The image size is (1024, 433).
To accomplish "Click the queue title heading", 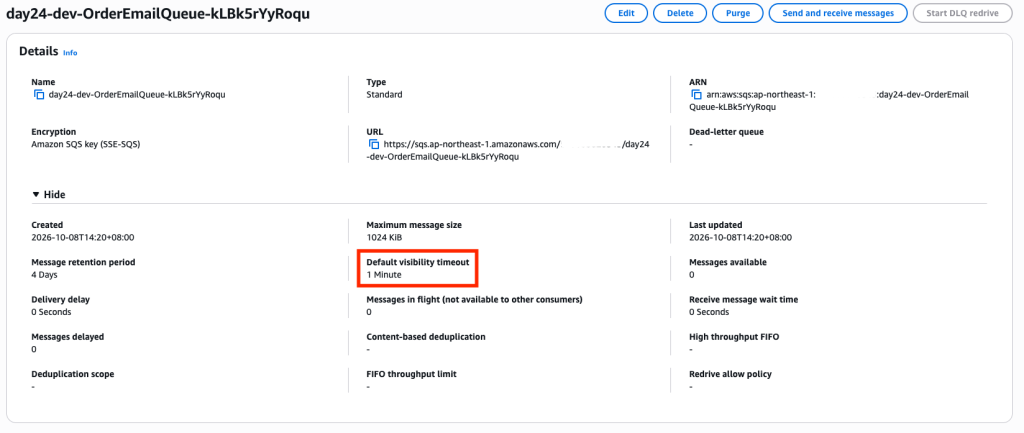I will tap(158, 14).
